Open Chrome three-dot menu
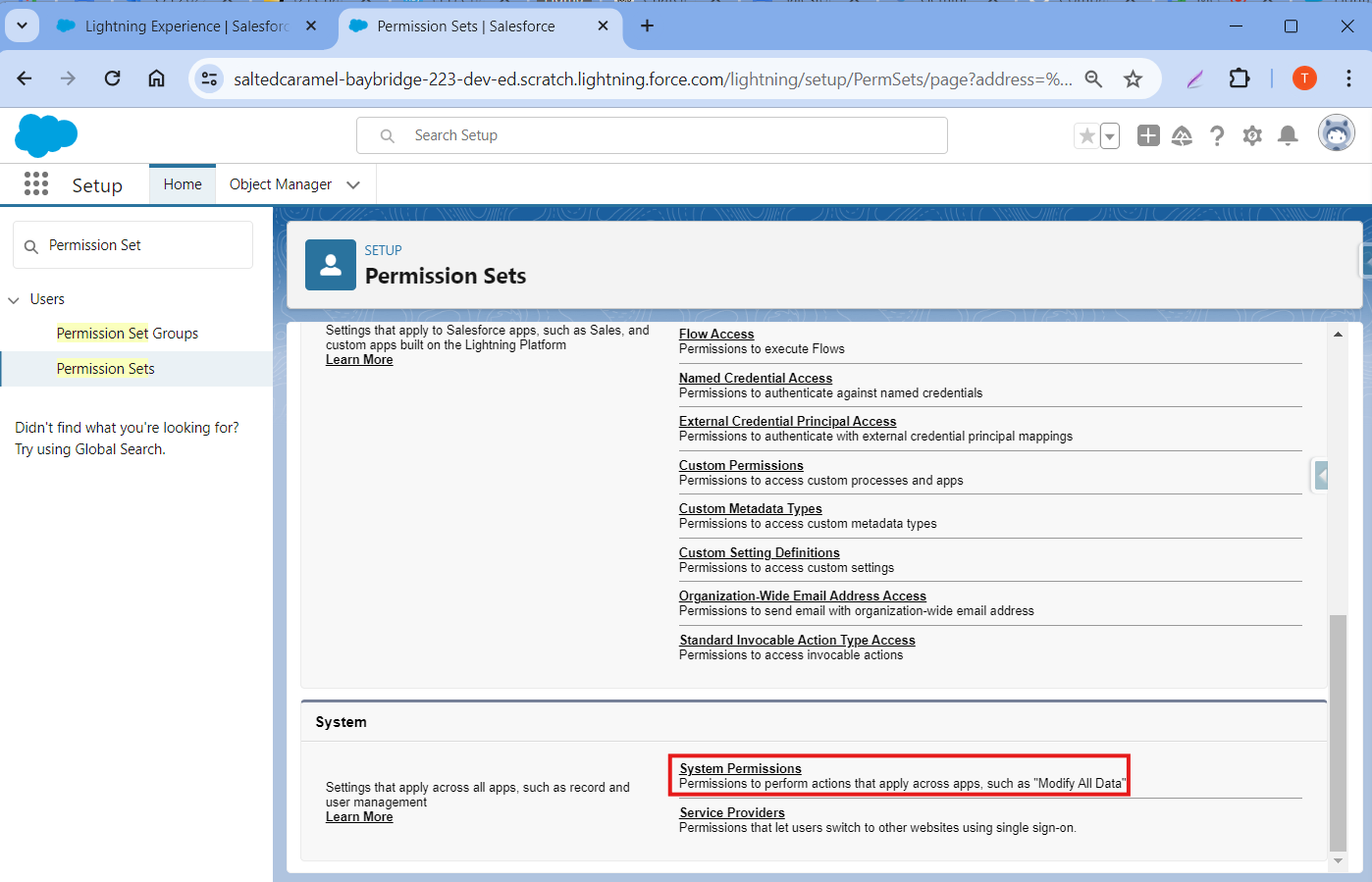Image resolution: width=1372 pixels, height=882 pixels. click(1349, 78)
